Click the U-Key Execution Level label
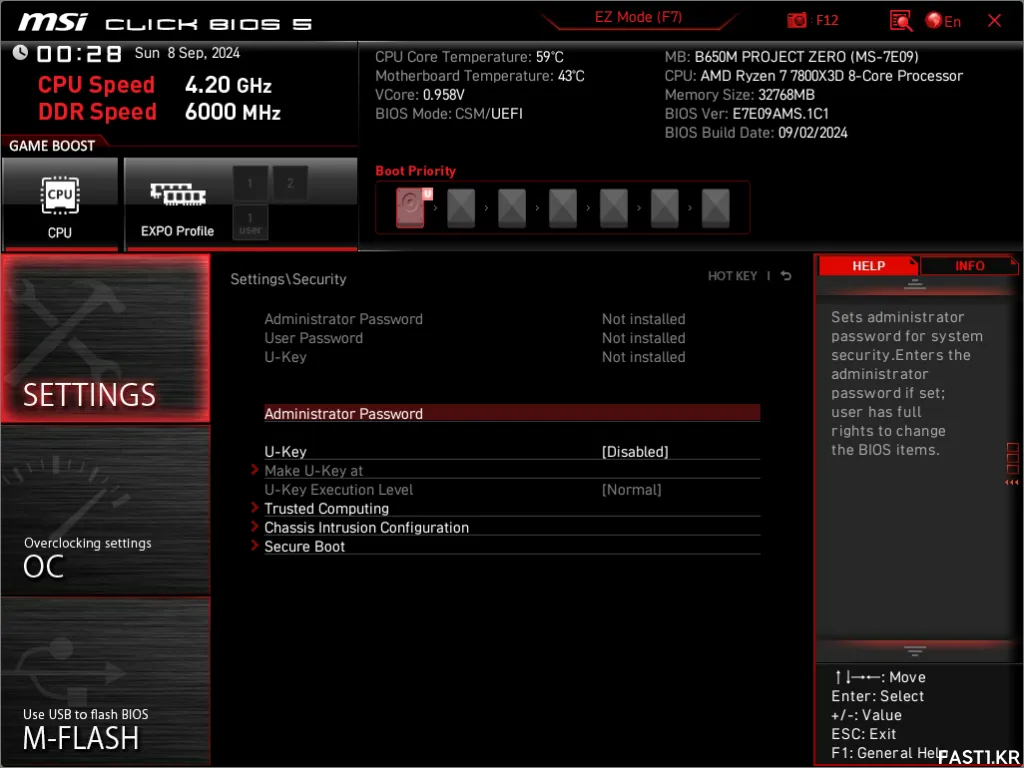 (338, 490)
